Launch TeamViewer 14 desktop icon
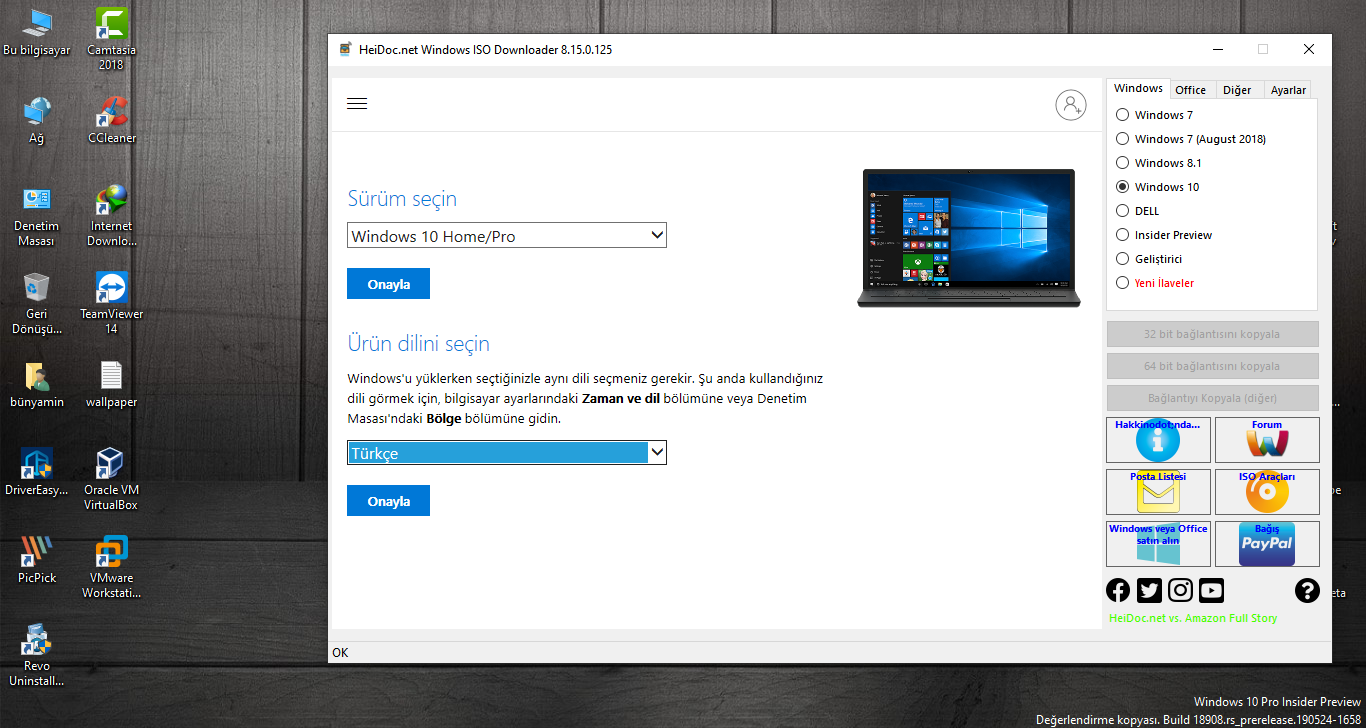The width and height of the screenshot is (1366, 728). [x=111, y=303]
